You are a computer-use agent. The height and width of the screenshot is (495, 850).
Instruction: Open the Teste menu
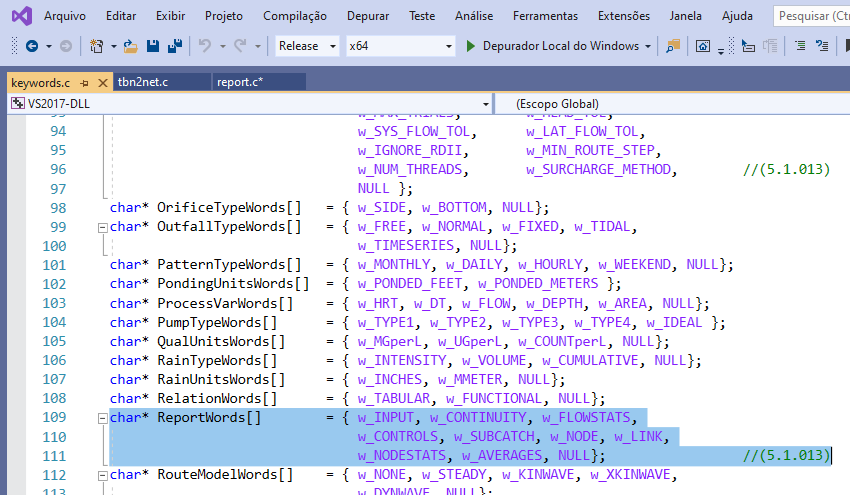(x=422, y=16)
